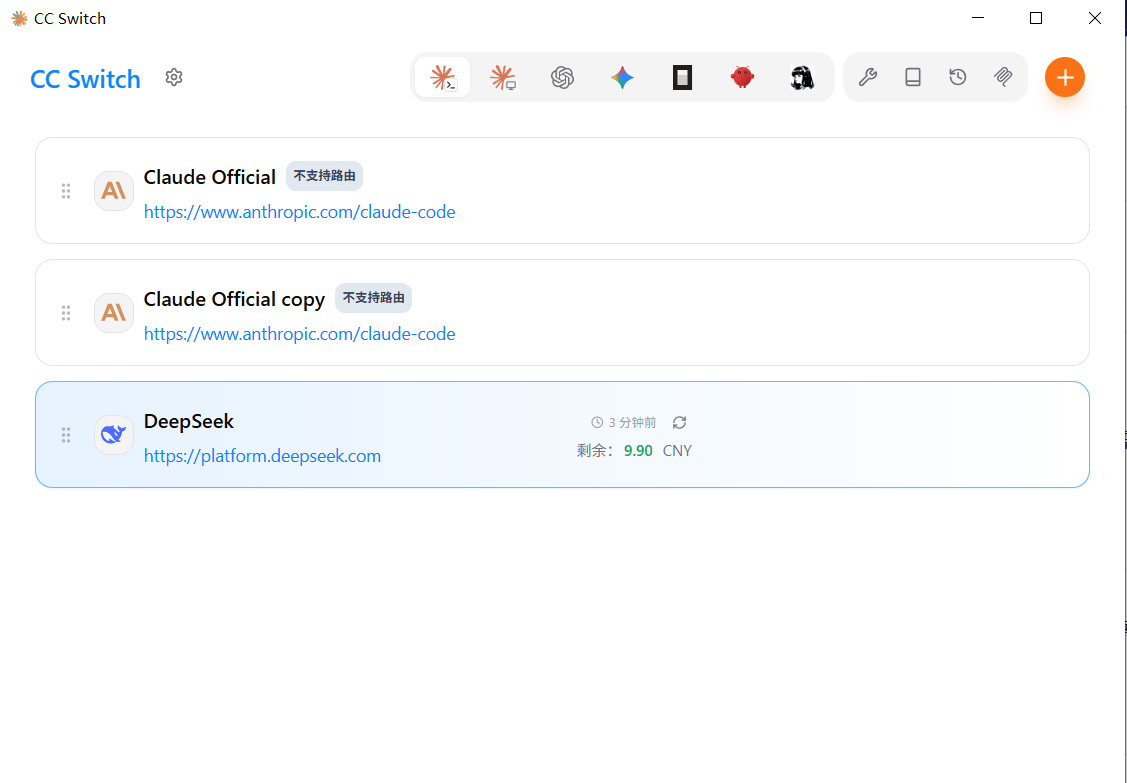Screen dimensions: 1127x783
Task: Open the book prompts icon
Action: pyautogui.click(x=913, y=77)
